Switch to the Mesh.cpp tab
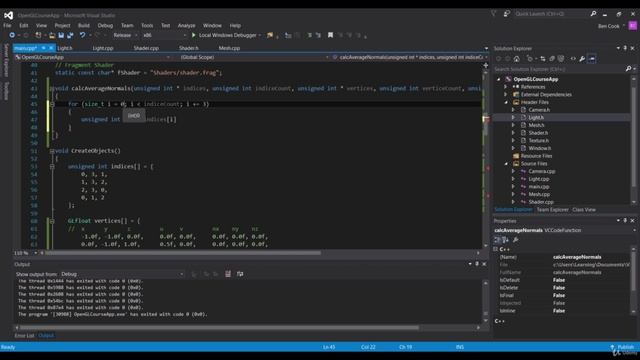 pyautogui.click(x=229, y=48)
